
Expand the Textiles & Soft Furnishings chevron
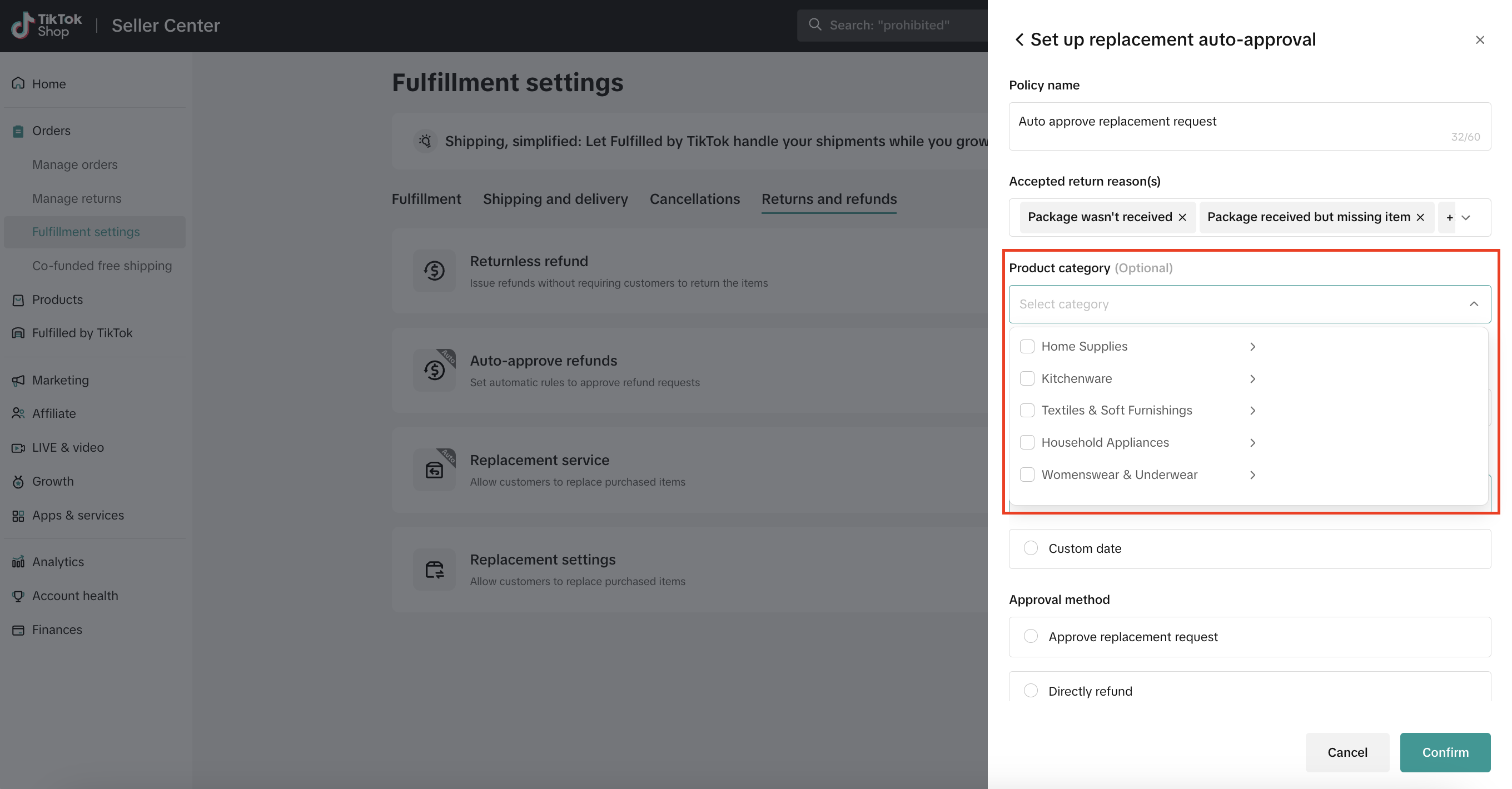tap(1252, 411)
